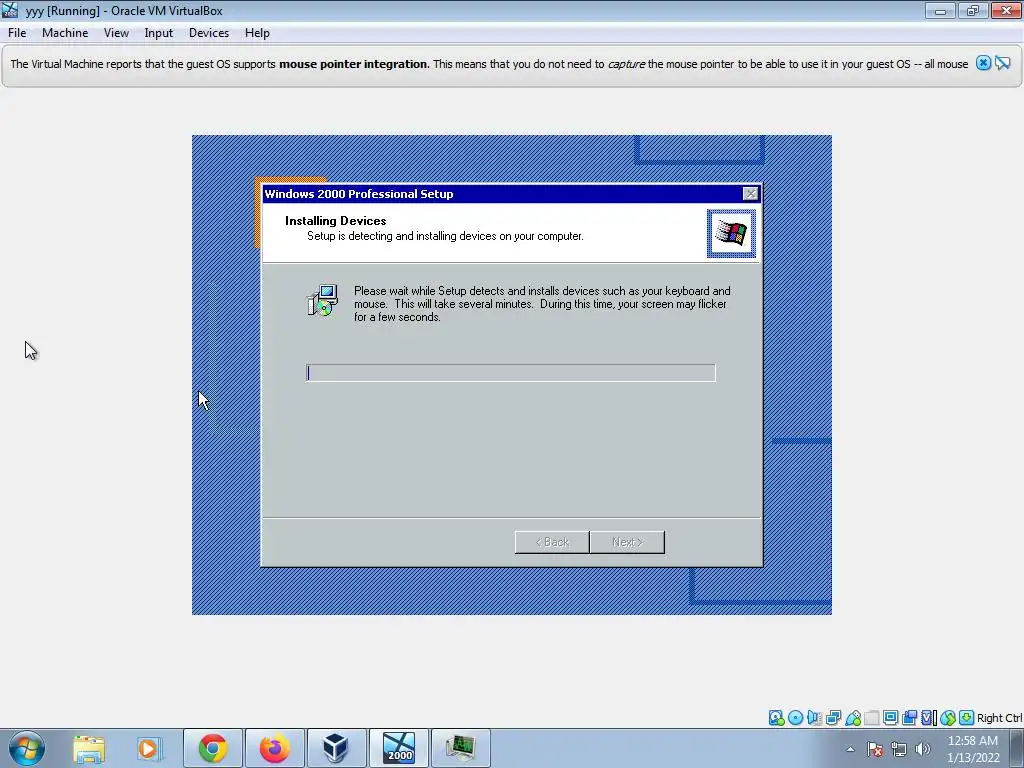1024x768 pixels.
Task: Click the recording status icon
Action: pyautogui.click(x=910, y=718)
